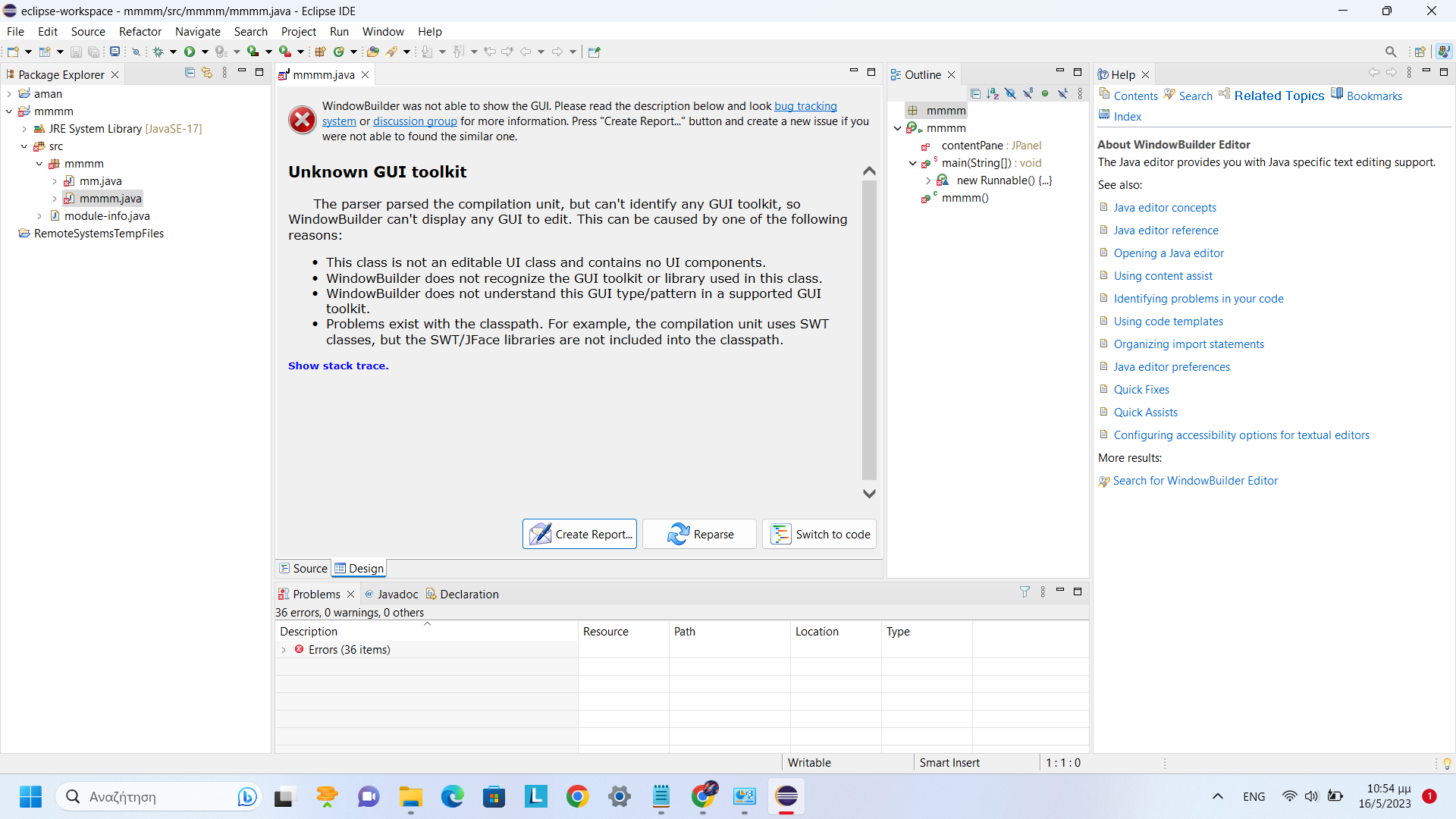The height and width of the screenshot is (819, 1456).
Task: Click the Previous Annotation icon
Action: coord(458,52)
